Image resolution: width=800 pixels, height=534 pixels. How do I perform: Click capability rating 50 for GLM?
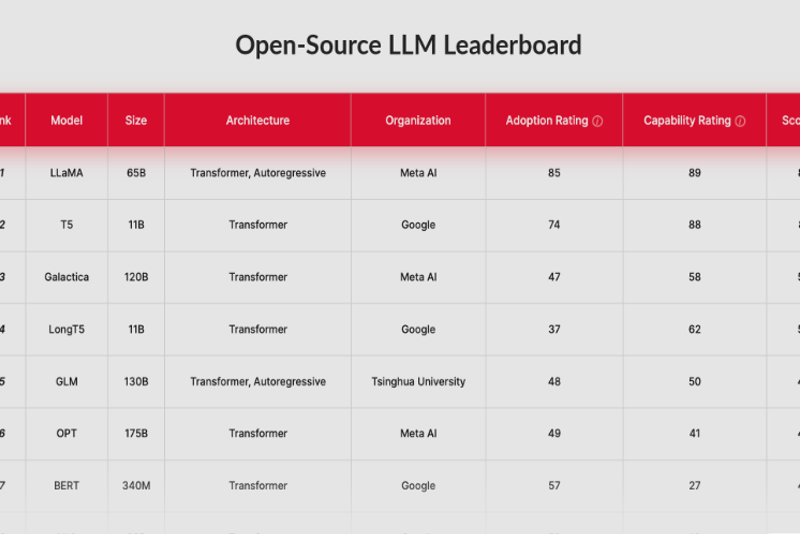click(x=694, y=382)
